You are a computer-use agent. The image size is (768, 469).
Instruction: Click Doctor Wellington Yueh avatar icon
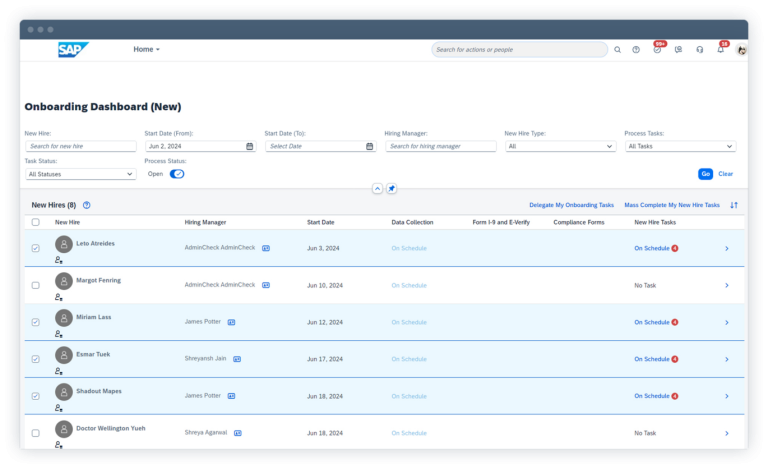(64, 429)
